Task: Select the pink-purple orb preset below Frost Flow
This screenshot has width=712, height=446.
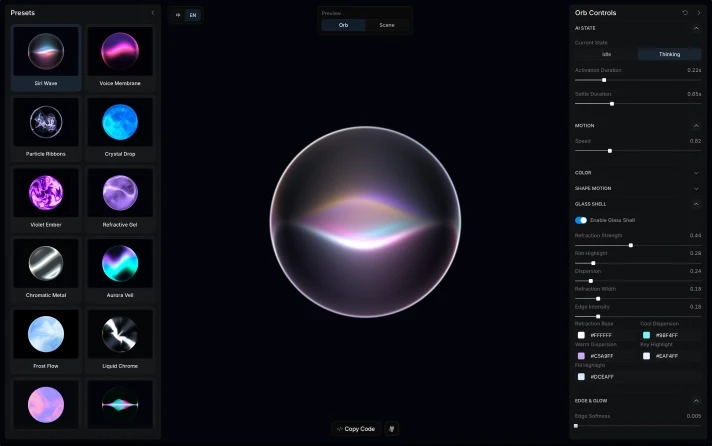Action: point(46,405)
